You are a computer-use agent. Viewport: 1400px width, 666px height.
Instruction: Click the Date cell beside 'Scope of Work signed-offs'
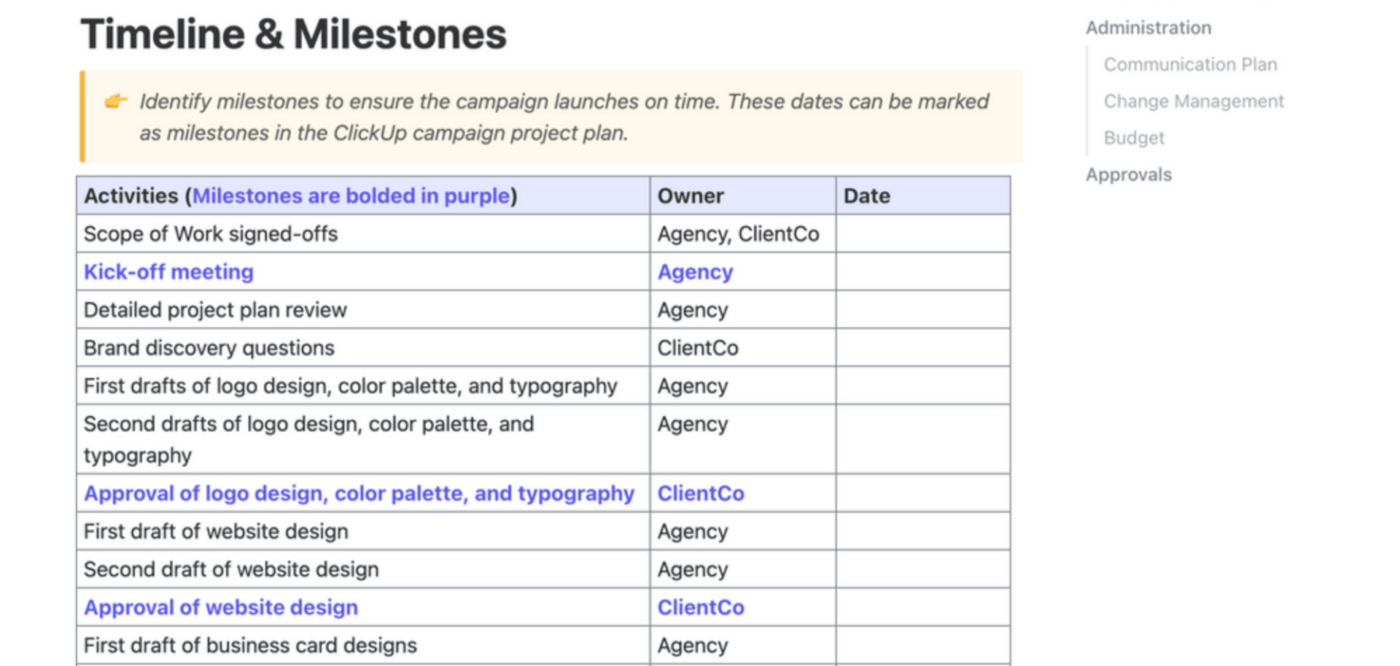pyautogui.click(x=920, y=233)
